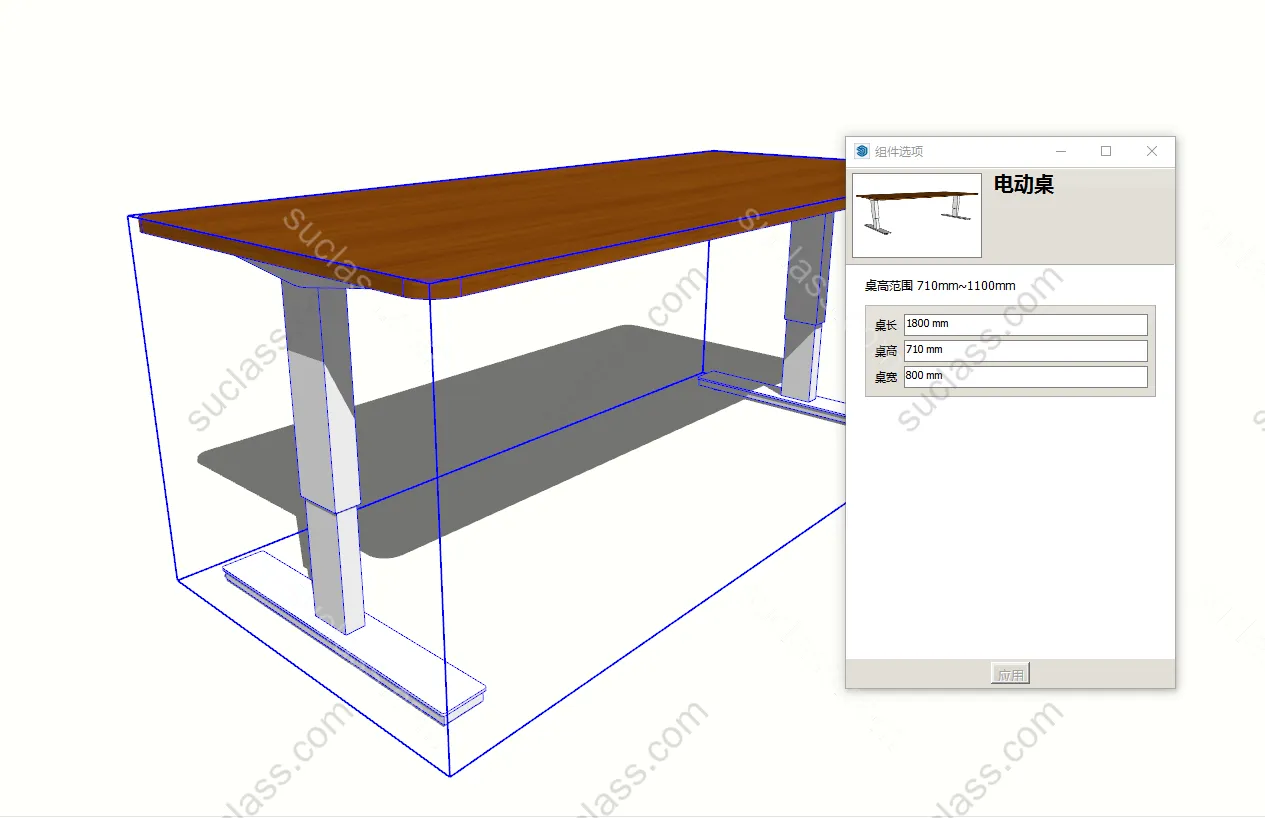Click the SketchUp icon in dialog title bar
The height and width of the screenshot is (818, 1265).
click(x=862, y=151)
